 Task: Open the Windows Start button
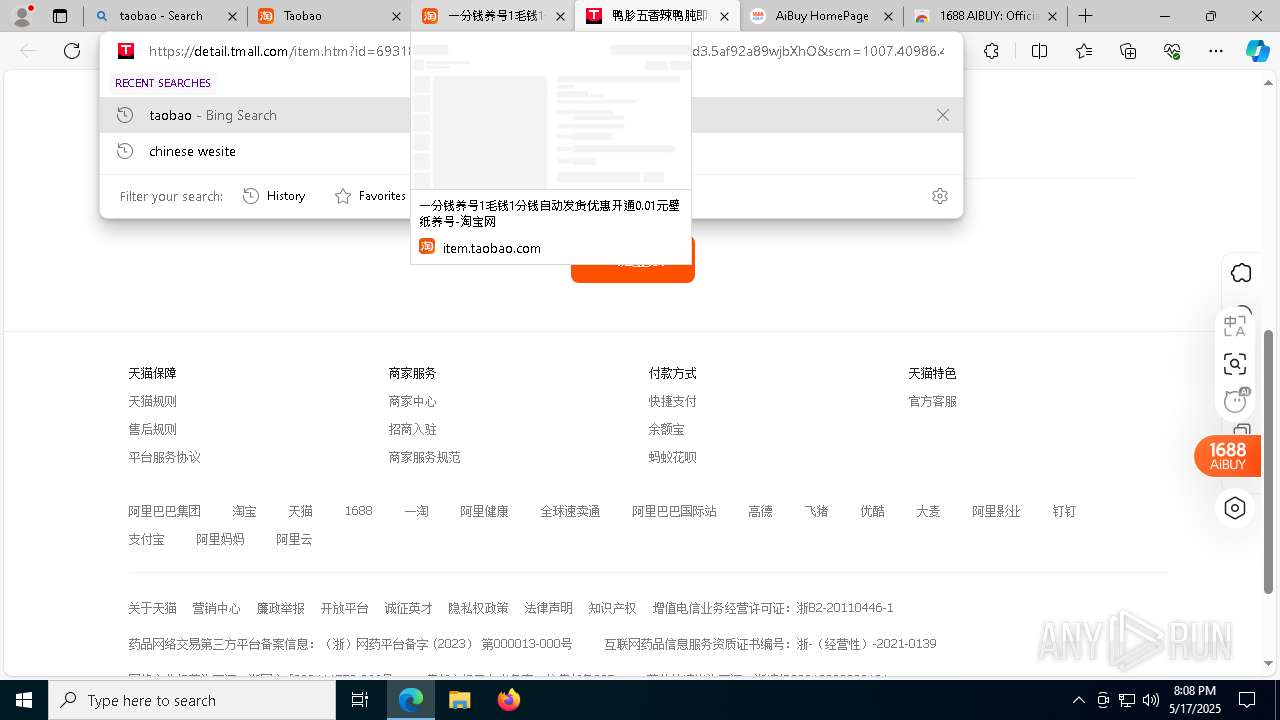[23, 701]
